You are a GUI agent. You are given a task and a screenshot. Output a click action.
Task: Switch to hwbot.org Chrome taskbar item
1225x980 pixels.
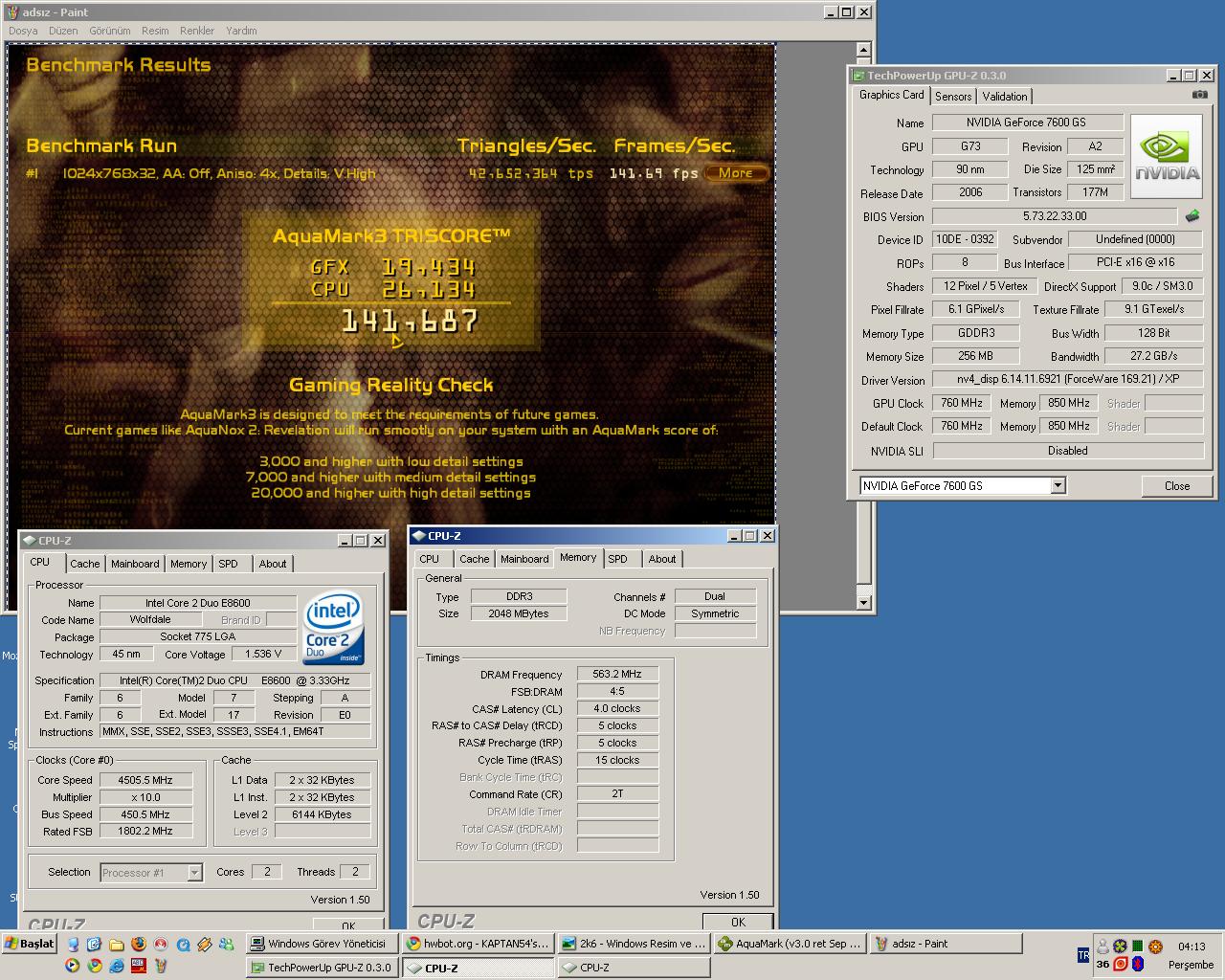coord(478,944)
